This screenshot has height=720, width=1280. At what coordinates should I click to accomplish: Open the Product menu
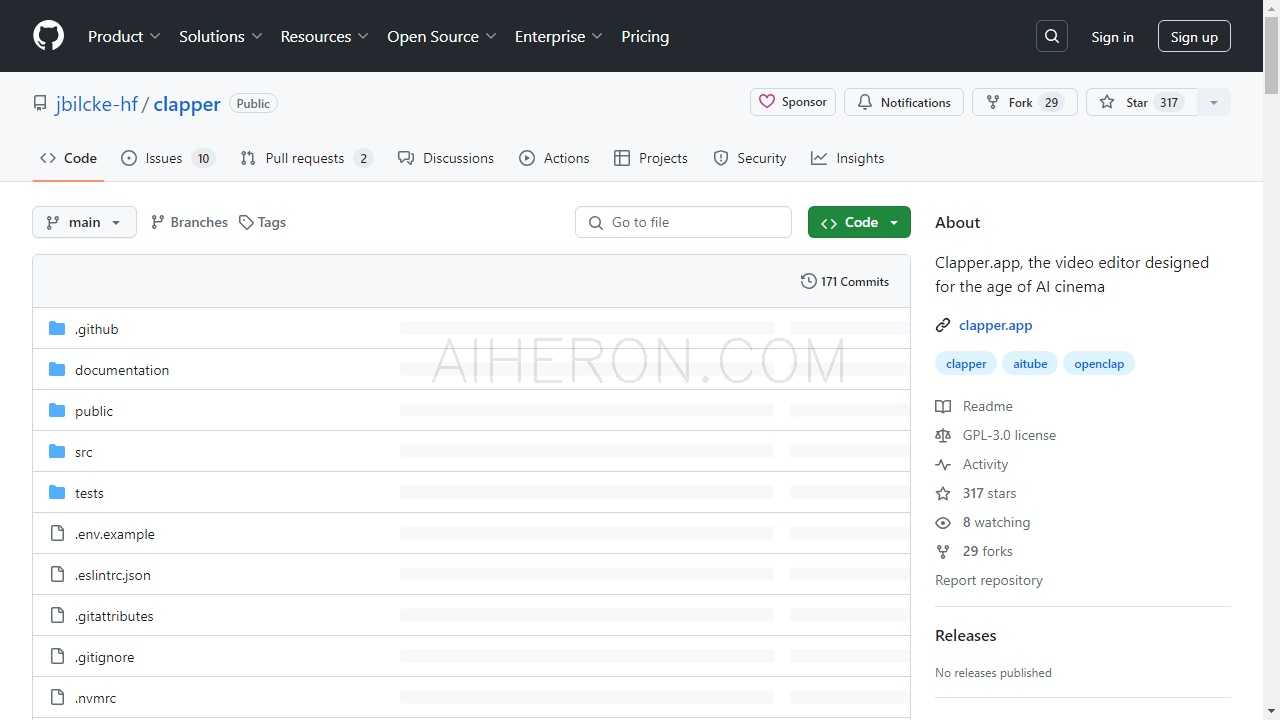click(x=124, y=36)
